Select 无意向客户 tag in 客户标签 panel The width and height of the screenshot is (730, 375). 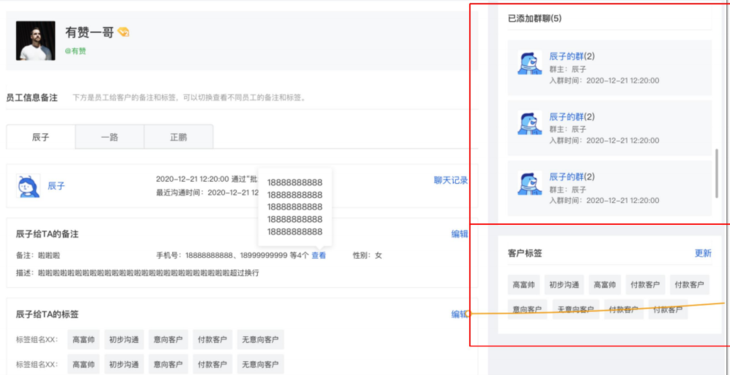(x=575, y=309)
